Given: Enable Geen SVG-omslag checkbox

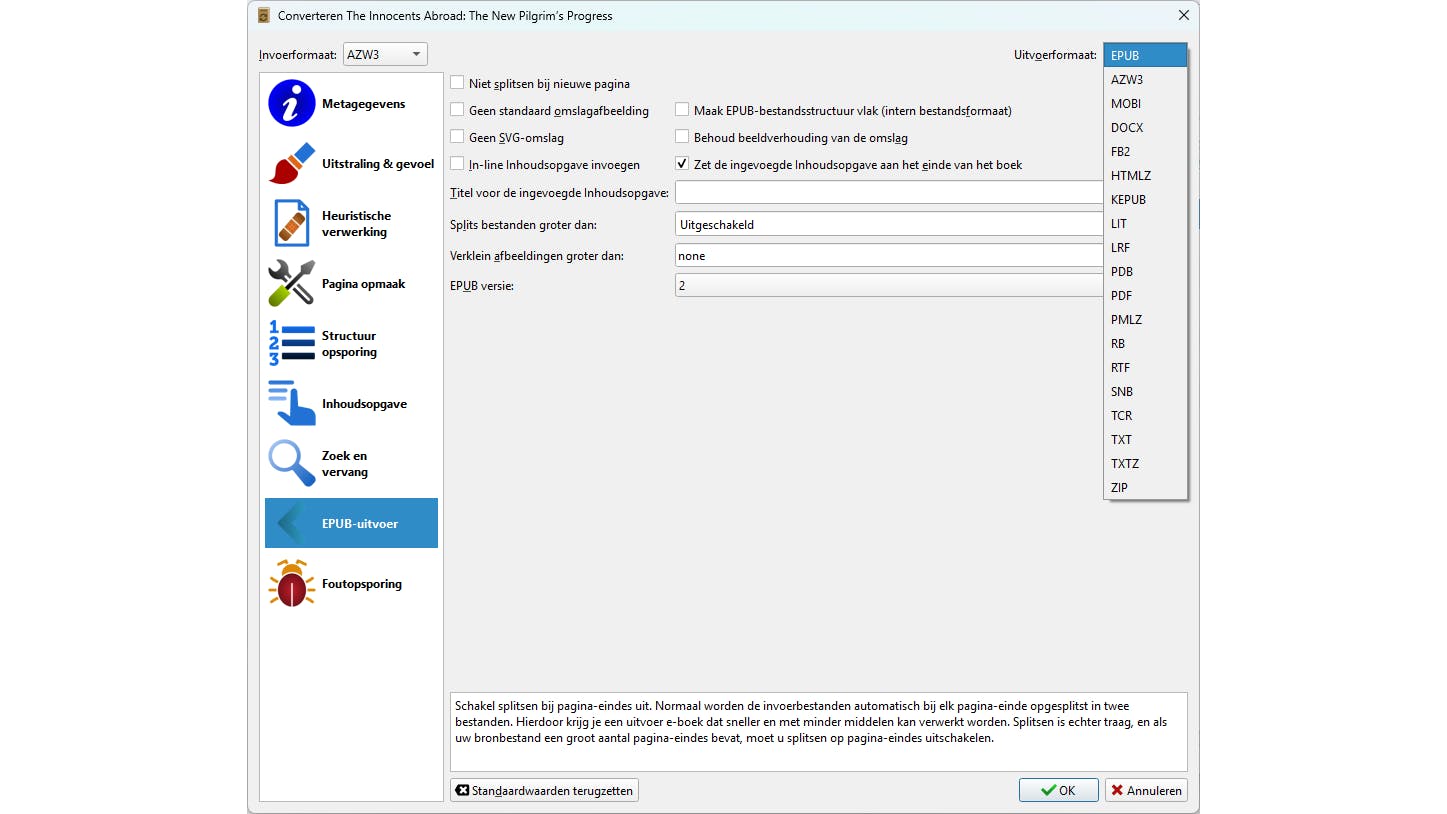Looking at the screenshot, I should tap(457, 138).
